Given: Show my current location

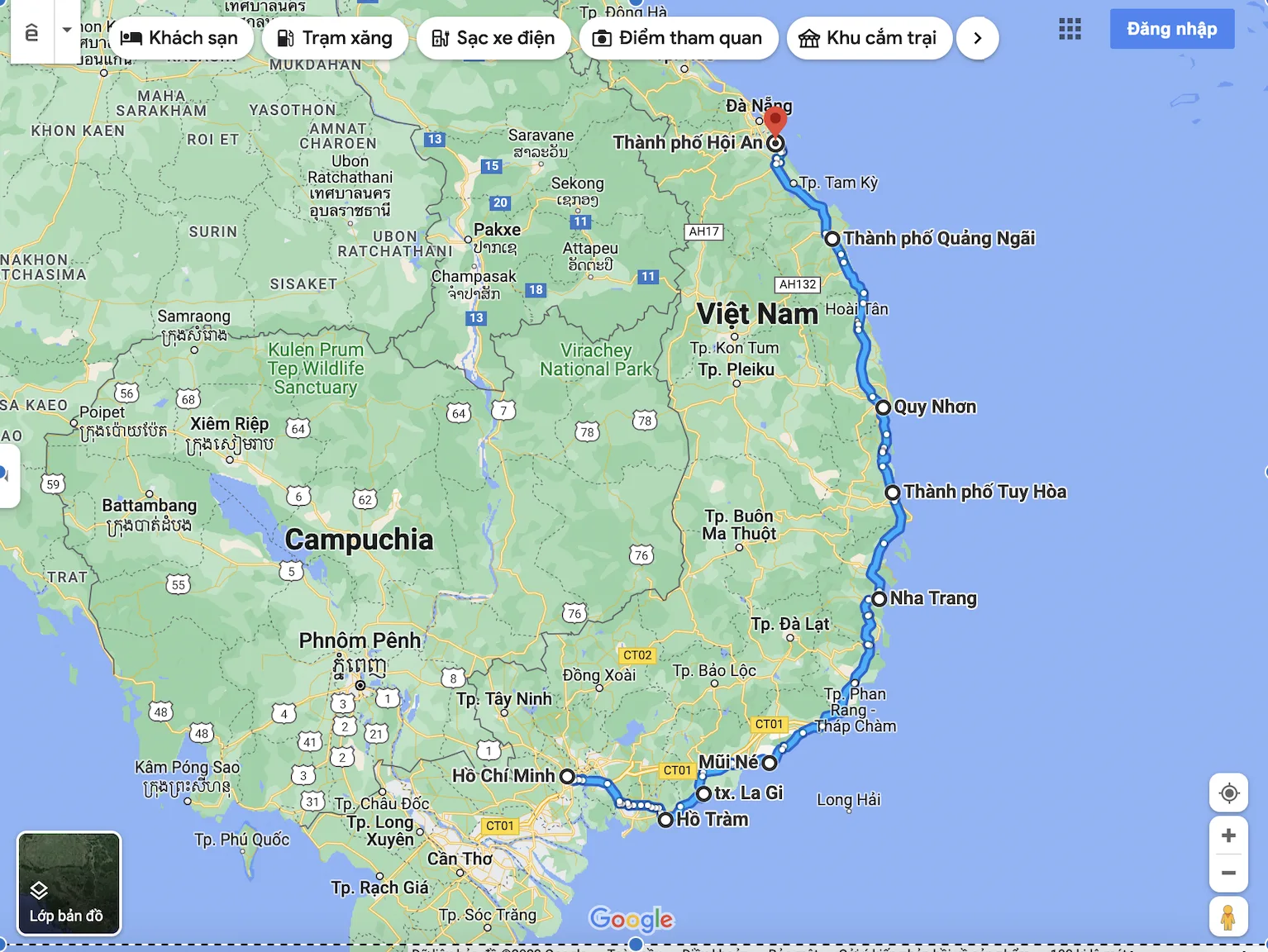Looking at the screenshot, I should (1229, 793).
